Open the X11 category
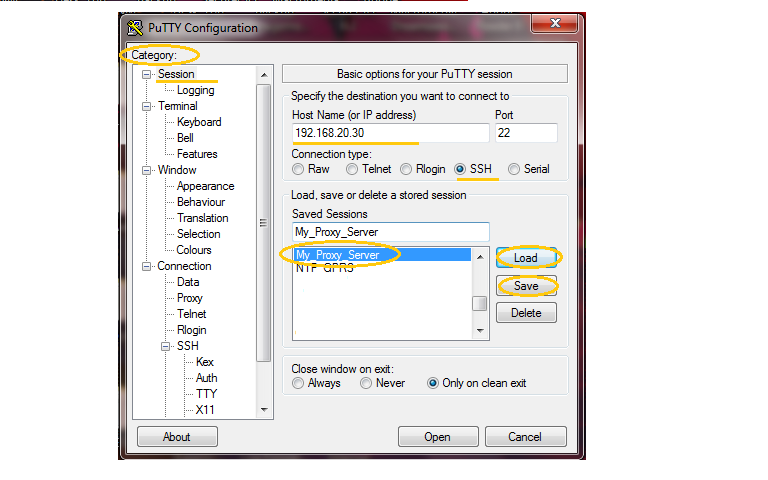The width and height of the screenshot is (768, 480). (205, 410)
